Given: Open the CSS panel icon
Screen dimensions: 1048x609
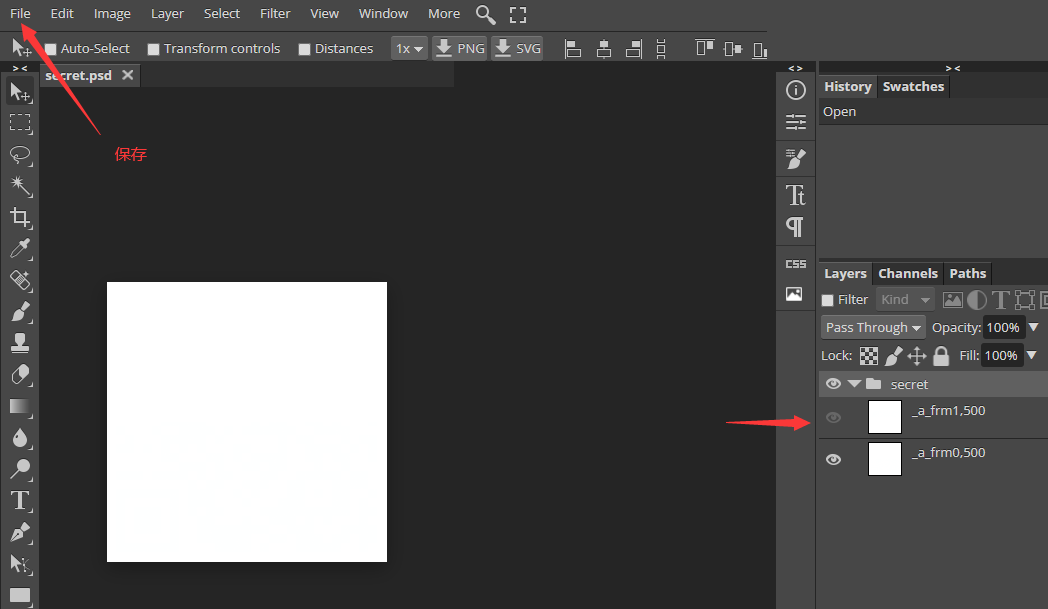Looking at the screenshot, I should [x=795, y=264].
